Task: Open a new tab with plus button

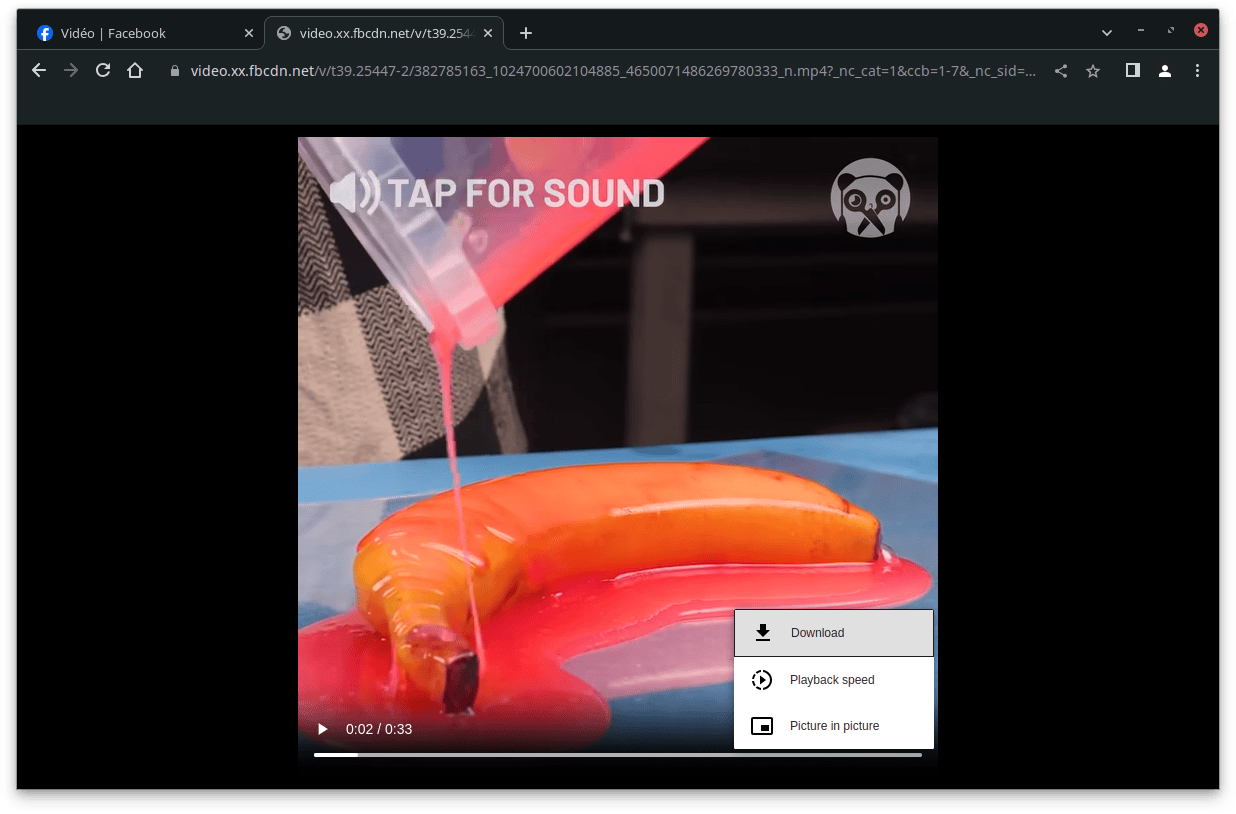Action: click(x=526, y=33)
